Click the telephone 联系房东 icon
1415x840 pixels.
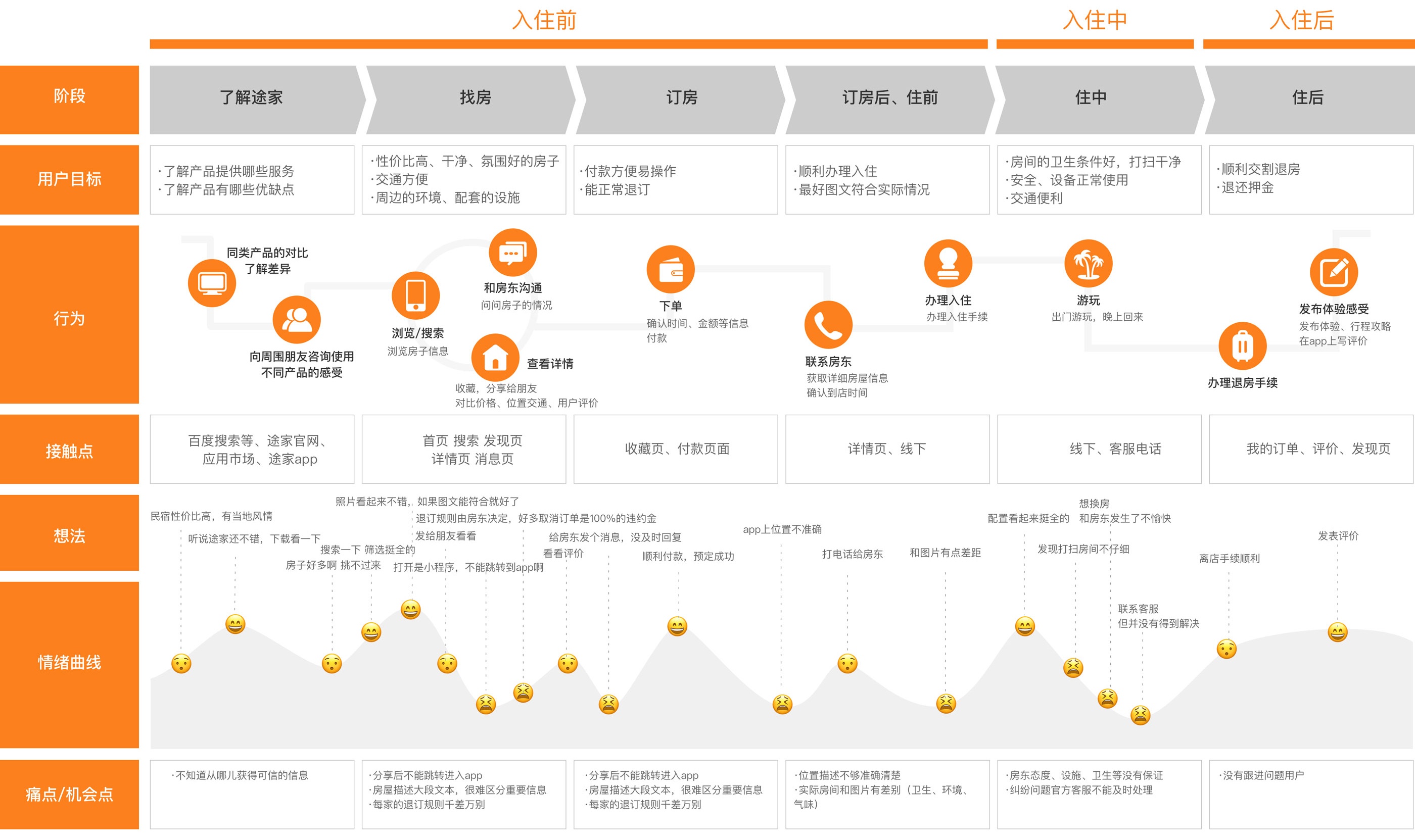(x=828, y=325)
